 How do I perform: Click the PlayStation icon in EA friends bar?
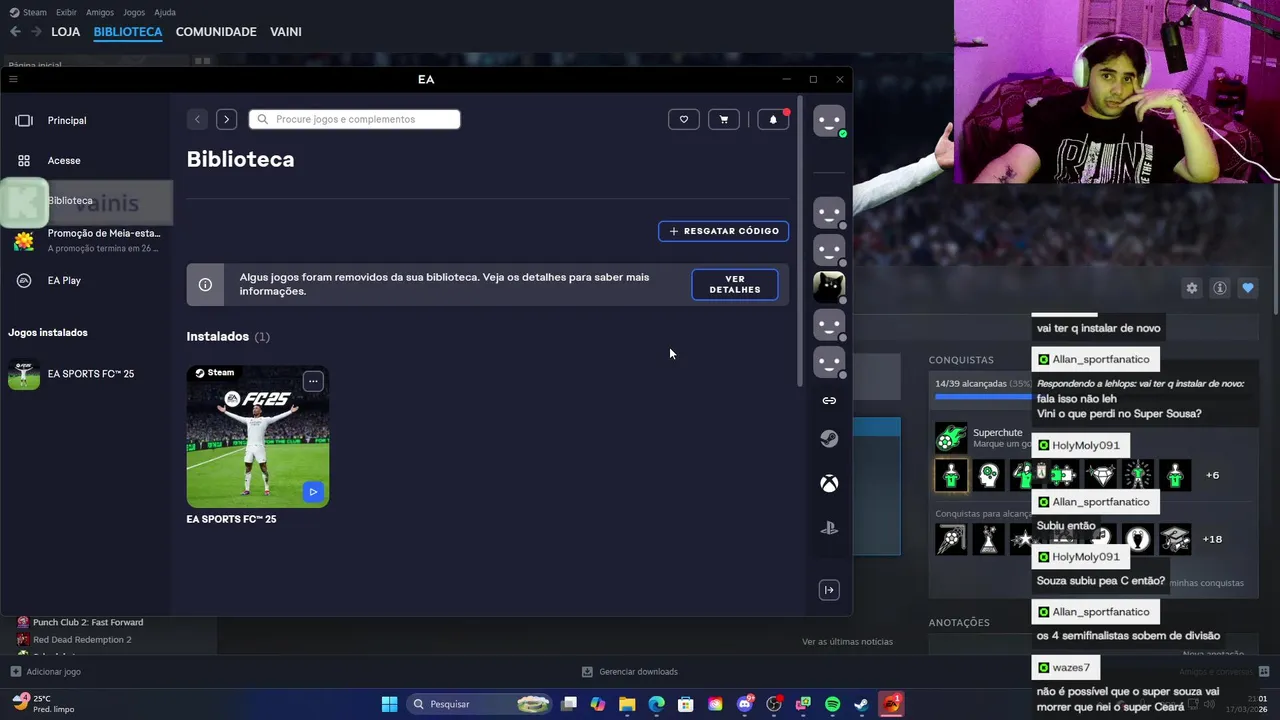pyautogui.click(x=829, y=528)
